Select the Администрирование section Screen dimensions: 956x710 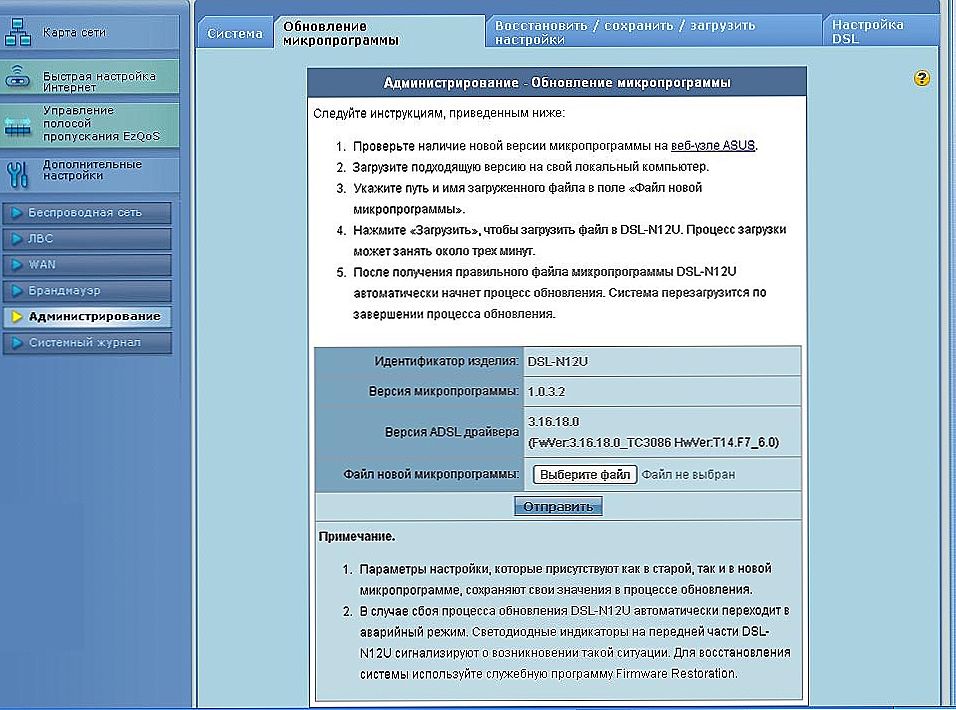click(87, 317)
